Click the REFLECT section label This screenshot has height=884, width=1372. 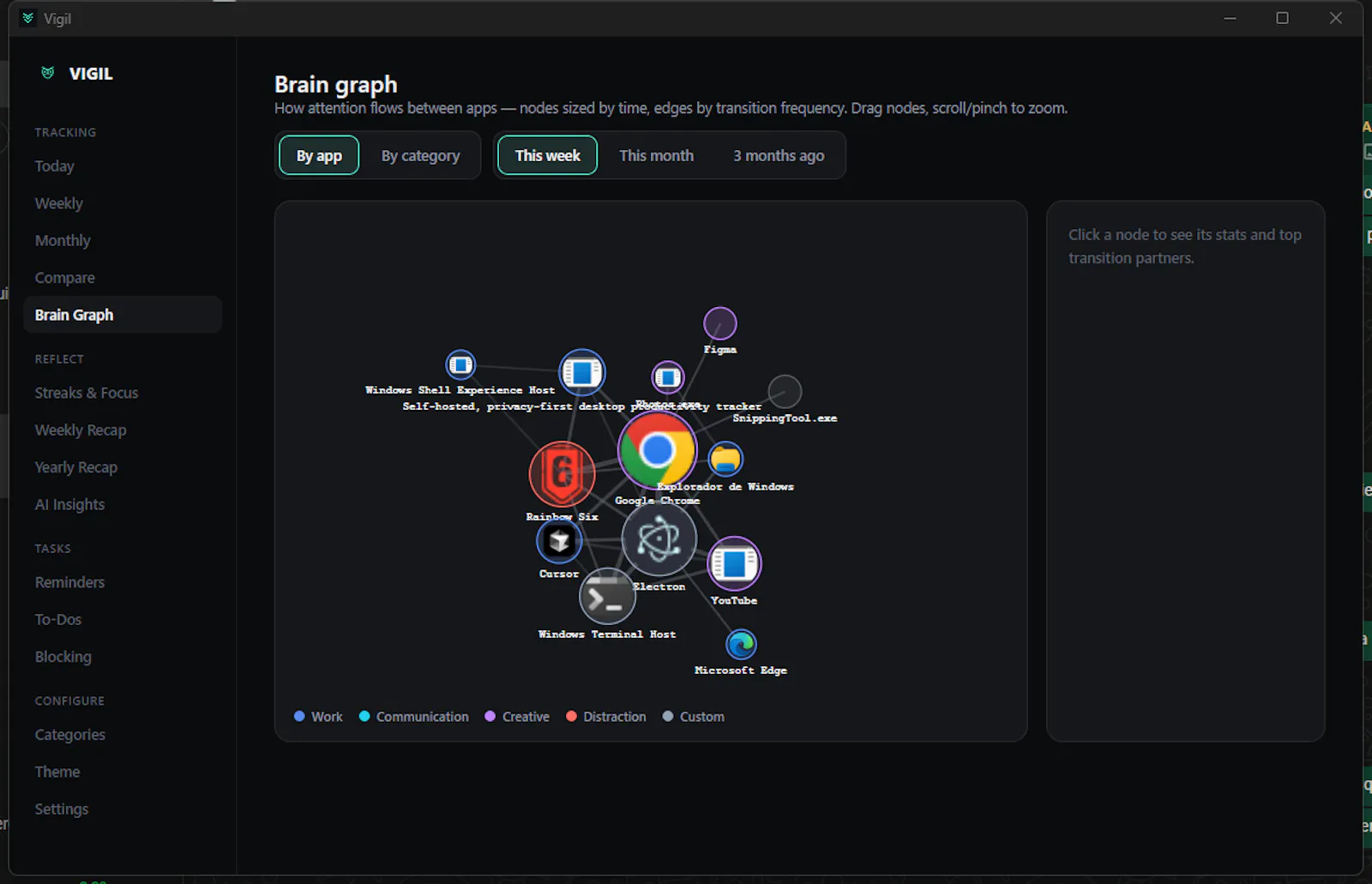[59, 359]
